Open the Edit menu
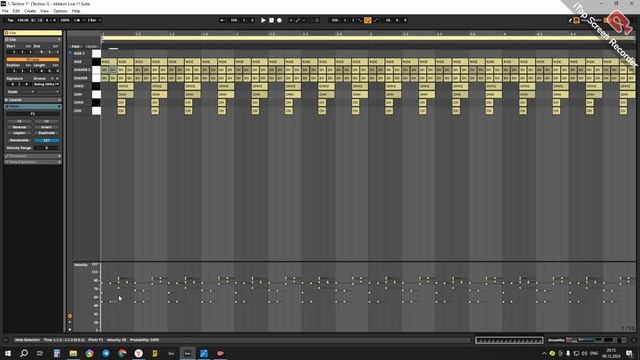 pyautogui.click(x=16, y=11)
